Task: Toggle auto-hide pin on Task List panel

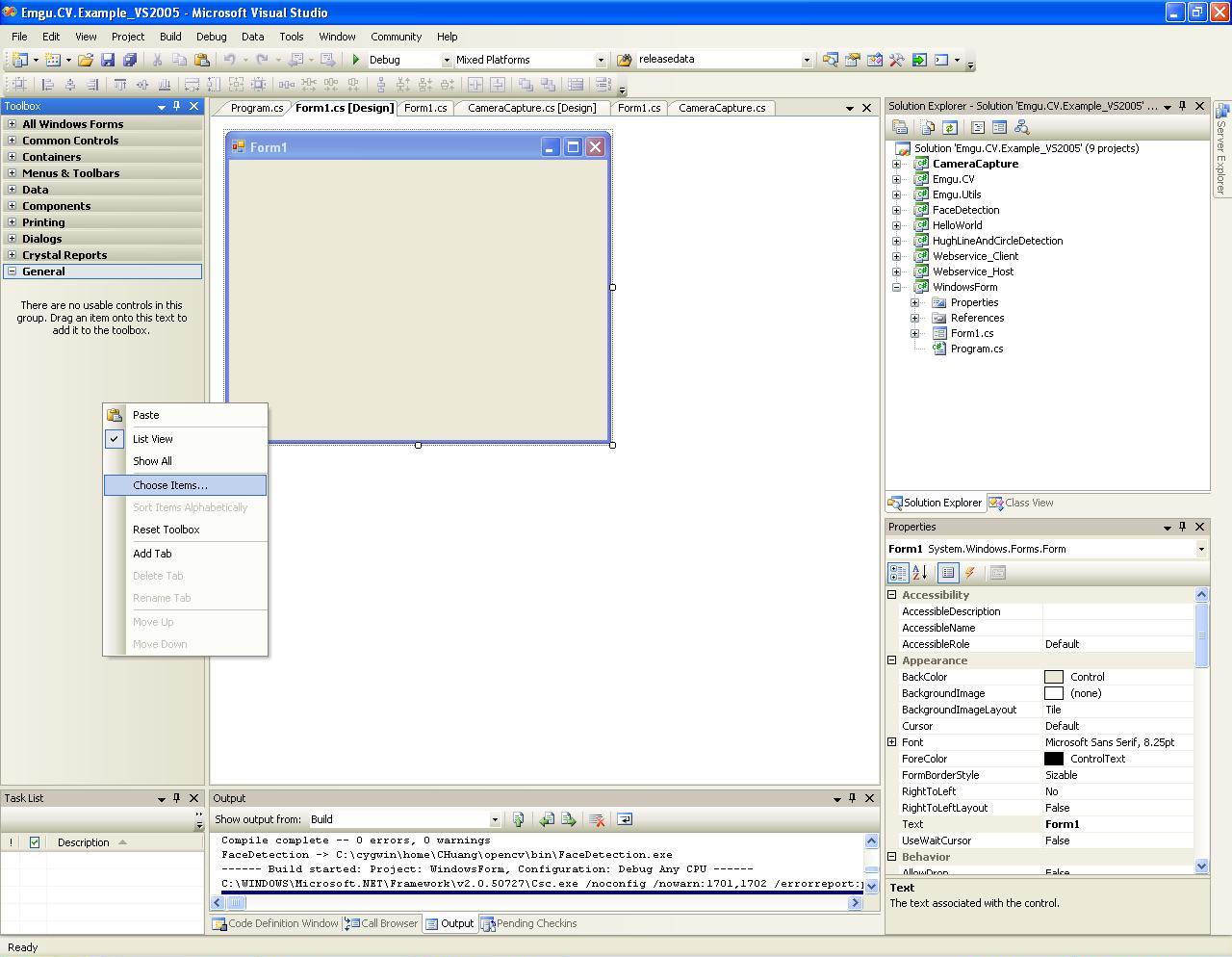Action: click(177, 798)
